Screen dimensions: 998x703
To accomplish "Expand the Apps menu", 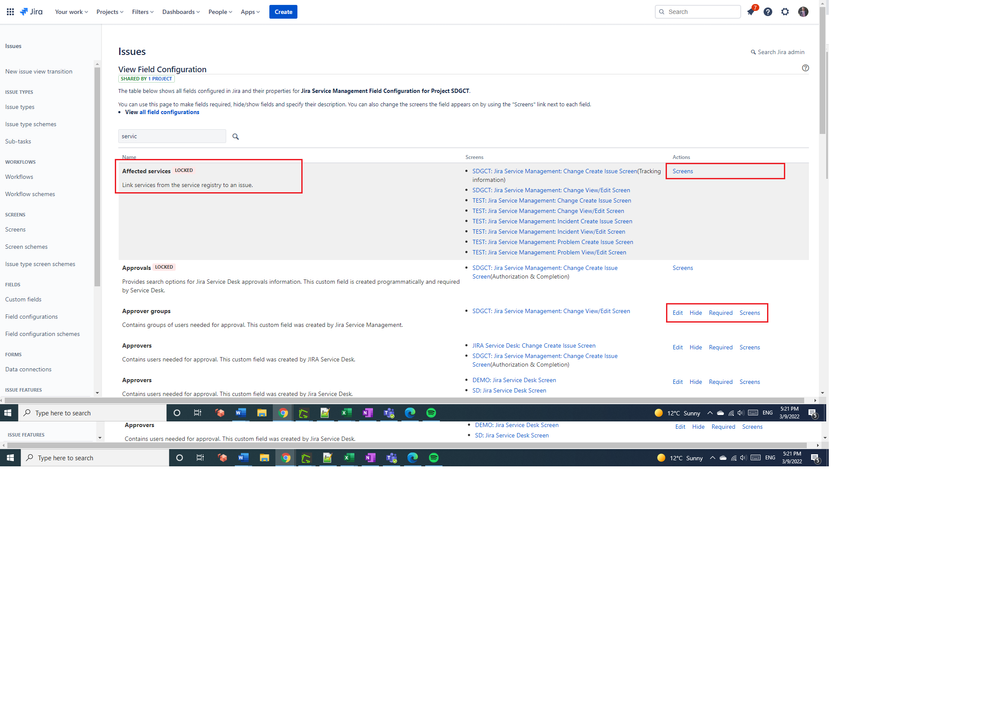I will (250, 11).
